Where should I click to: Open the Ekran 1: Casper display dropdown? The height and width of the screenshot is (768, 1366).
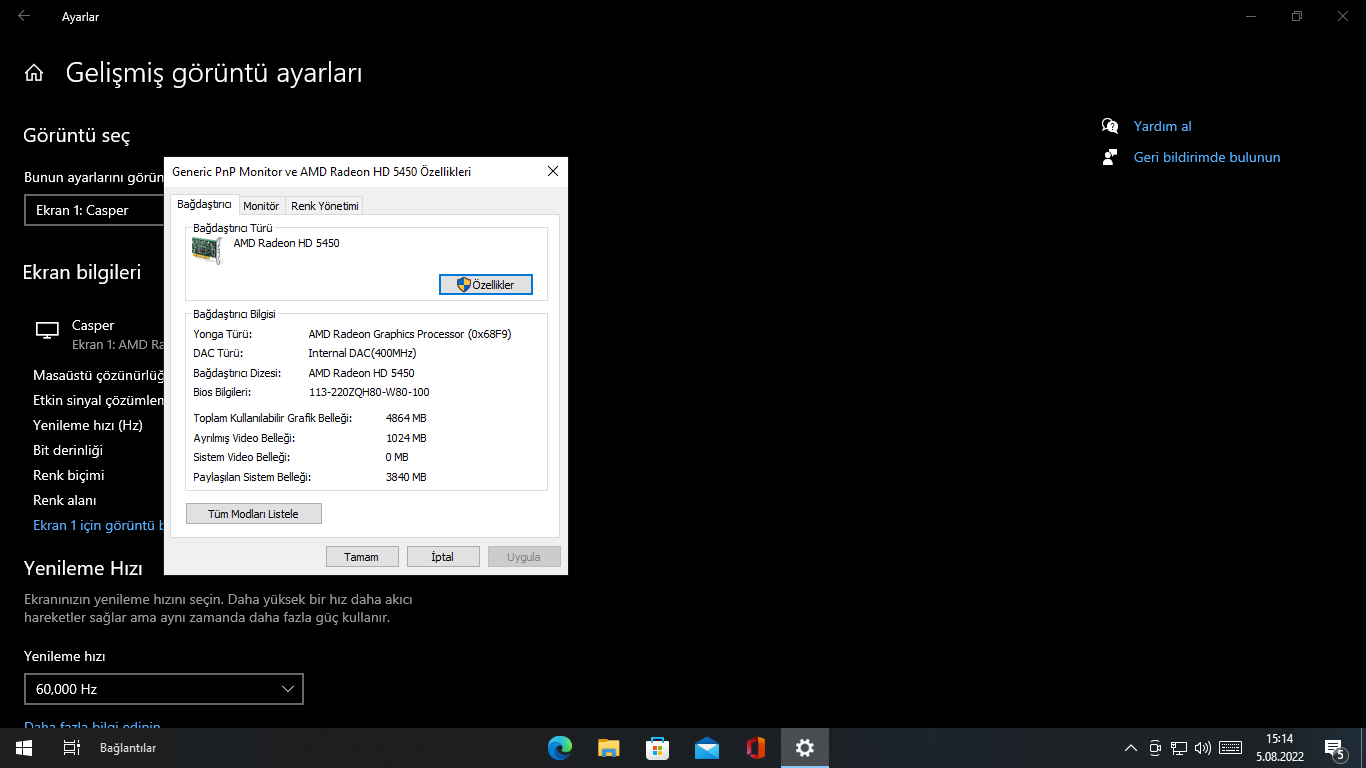point(94,210)
